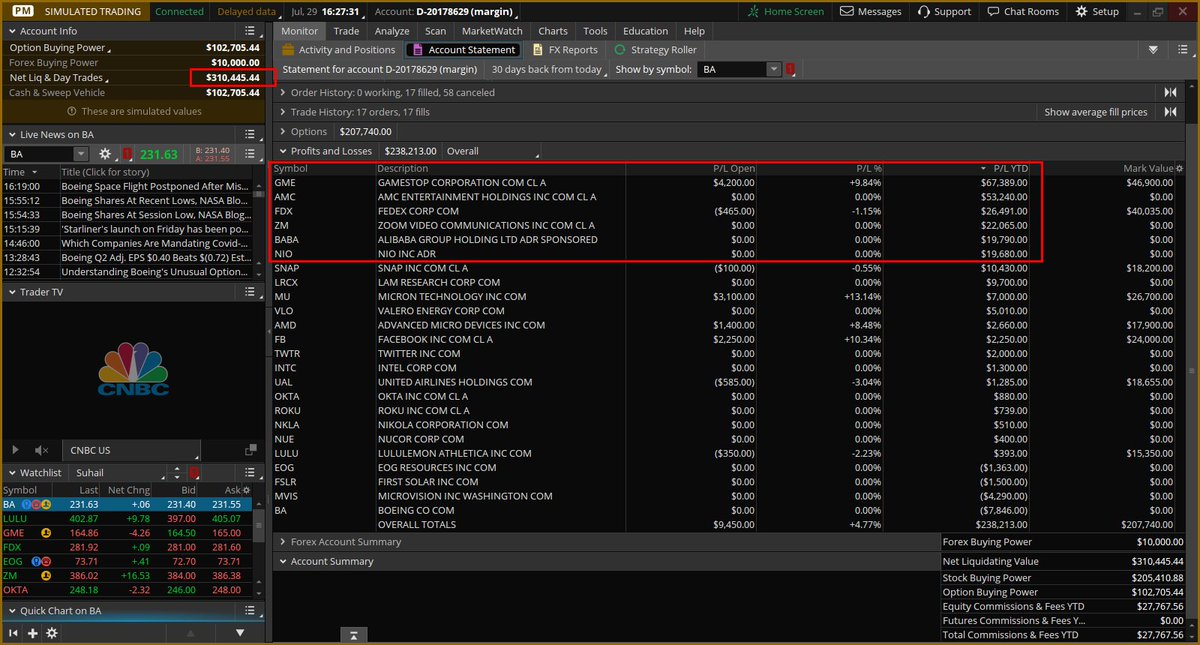1200x645 pixels.
Task: Collapse the Live News on BA panel
Action: (x=11, y=134)
